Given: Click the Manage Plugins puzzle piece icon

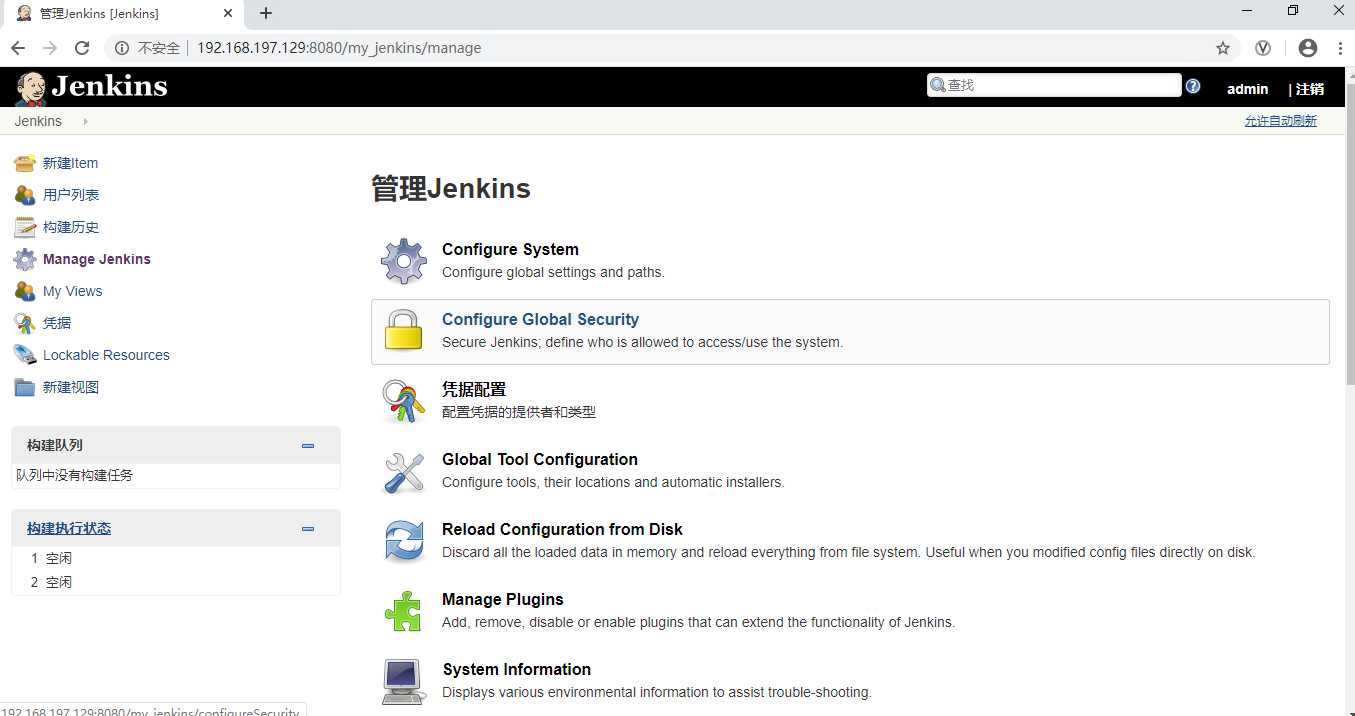Looking at the screenshot, I should point(404,611).
